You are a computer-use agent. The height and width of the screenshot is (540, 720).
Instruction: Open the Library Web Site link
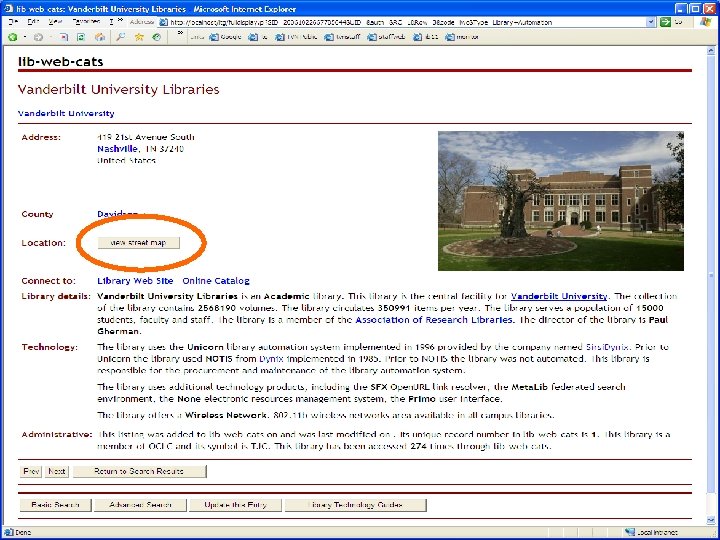(135, 281)
